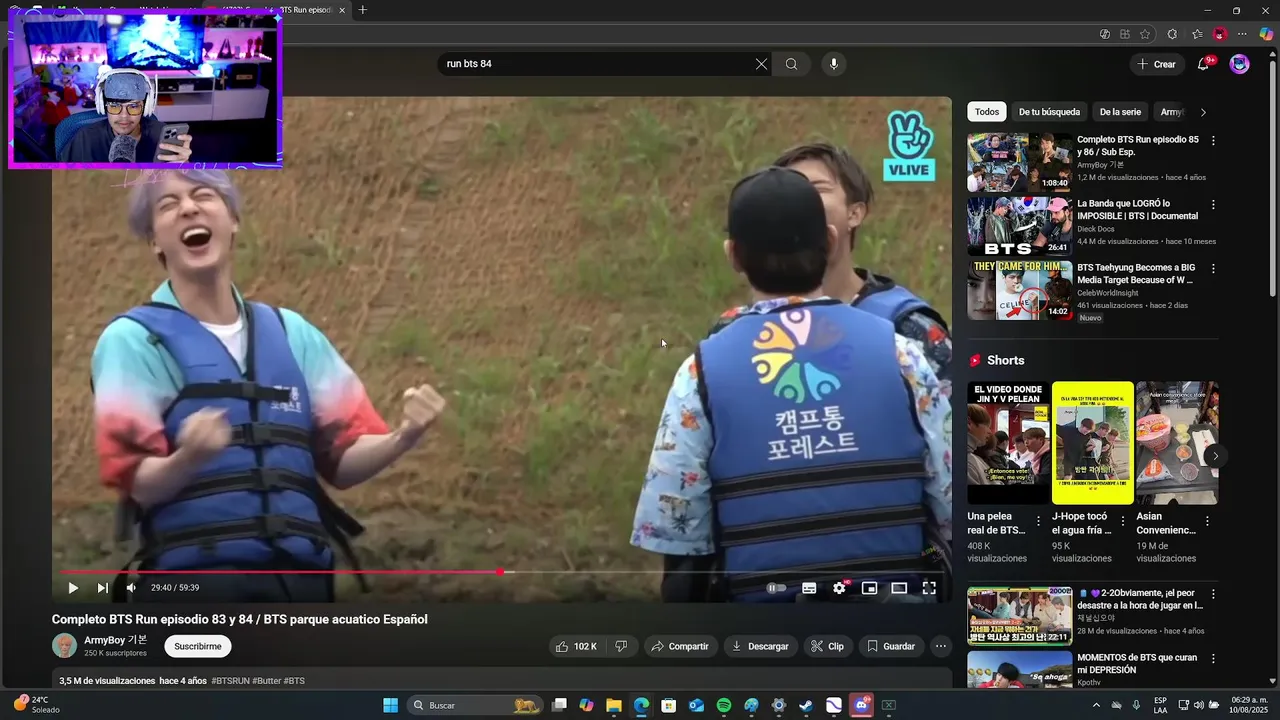The height and width of the screenshot is (720, 1280).
Task: Start voice search with microphone
Action: pyautogui.click(x=834, y=64)
